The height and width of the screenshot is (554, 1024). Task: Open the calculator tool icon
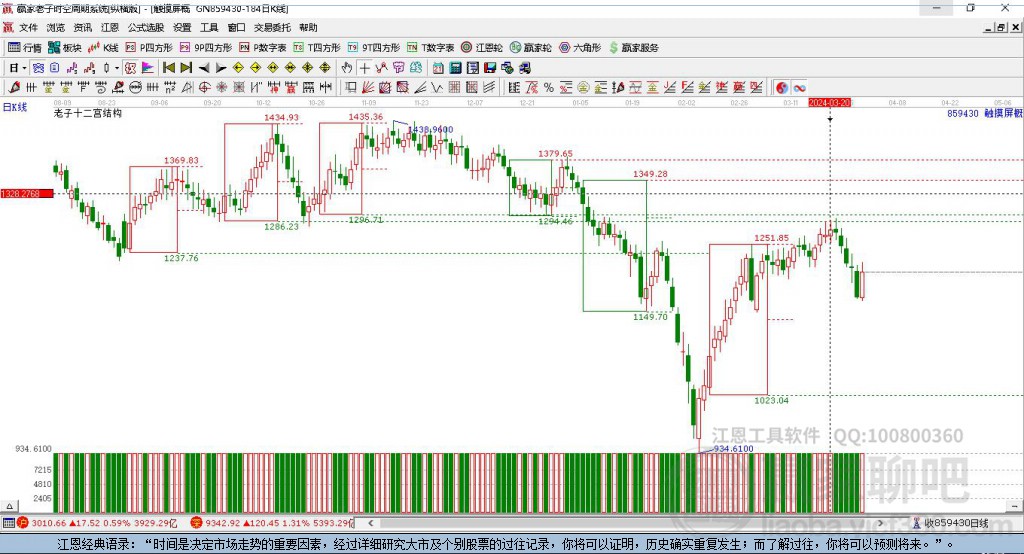(x=455, y=67)
